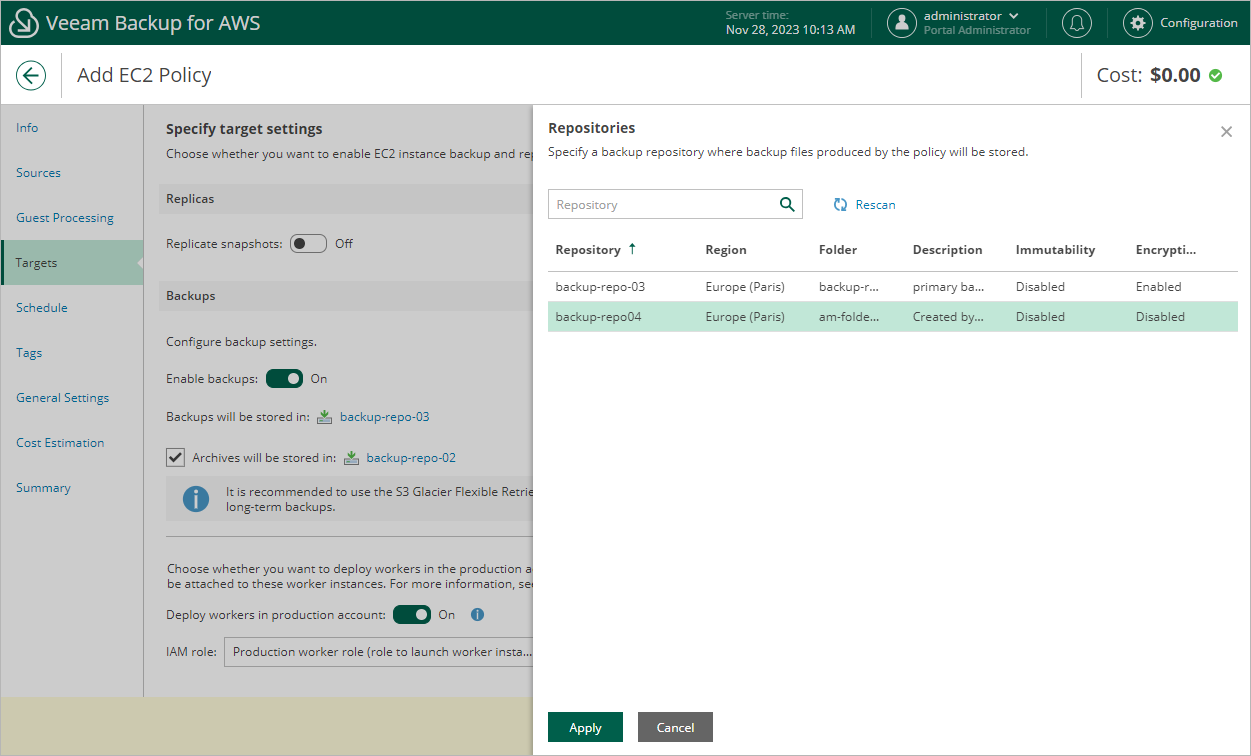
Task: Click the Disabled encryption cell for backup-repo04
Action: [x=1160, y=317]
